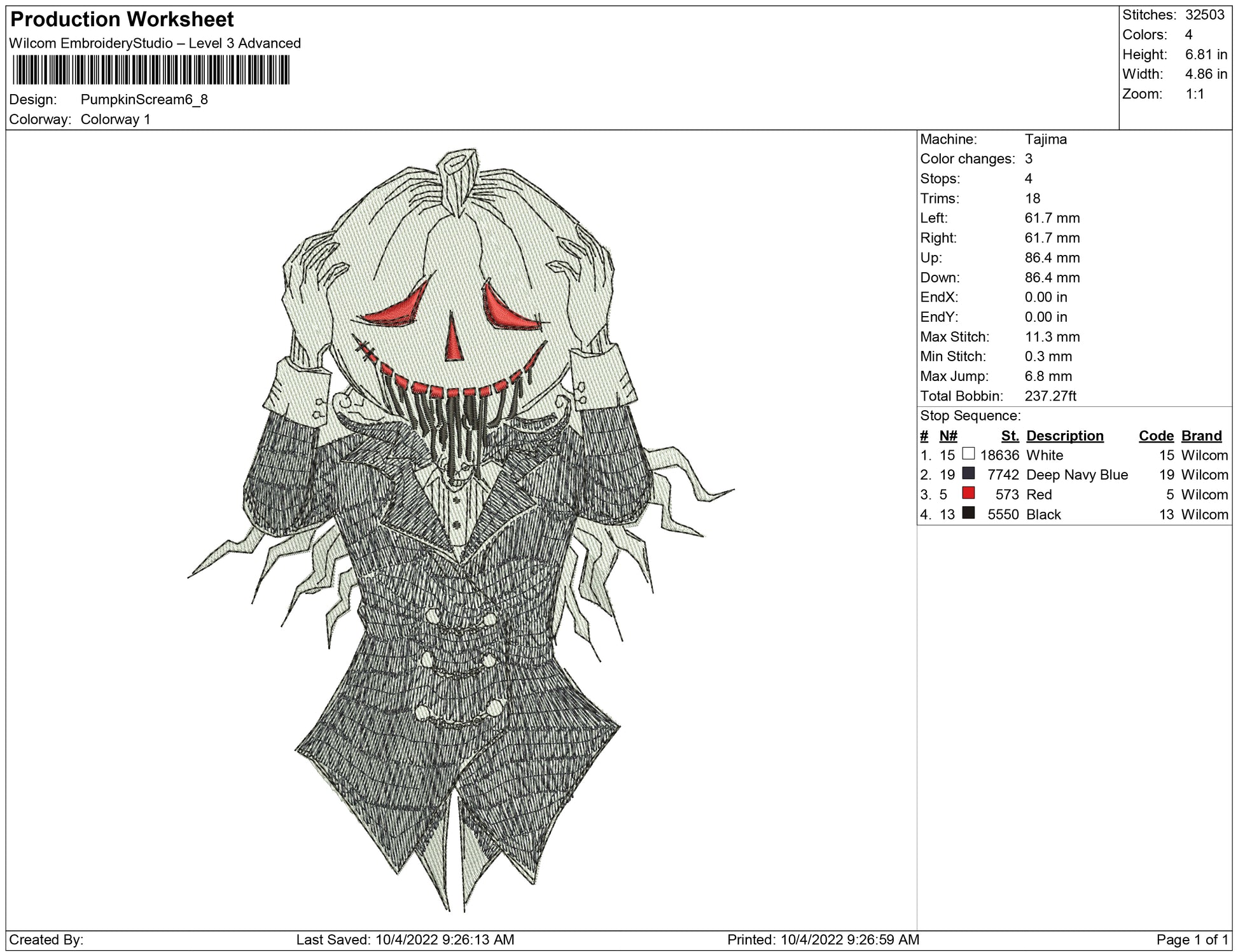Click the Stop Sequence label

point(970,415)
